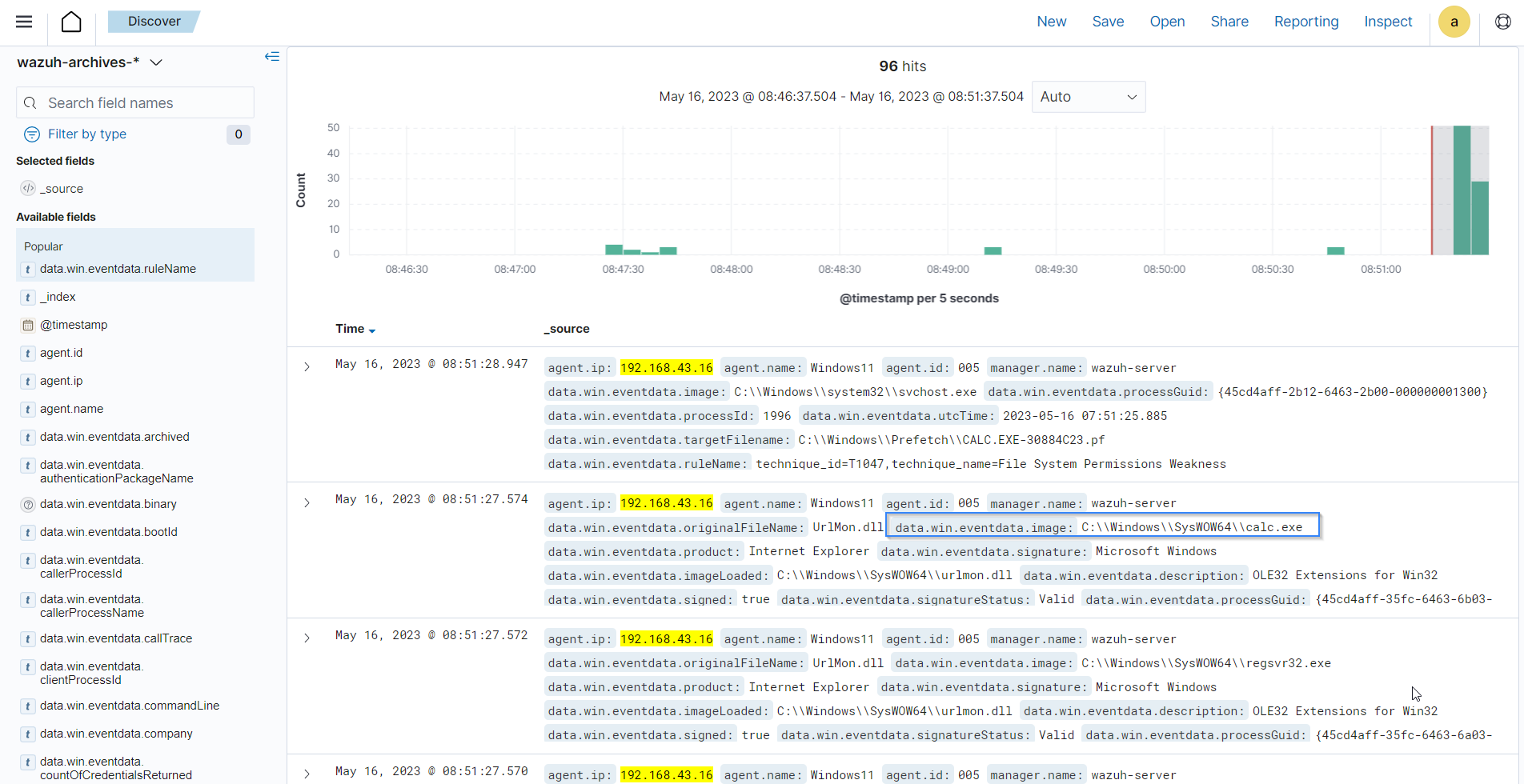Image resolution: width=1524 pixels, height=784 pixels.
Task: Click the Share link
Action: tap(1229, 22)
